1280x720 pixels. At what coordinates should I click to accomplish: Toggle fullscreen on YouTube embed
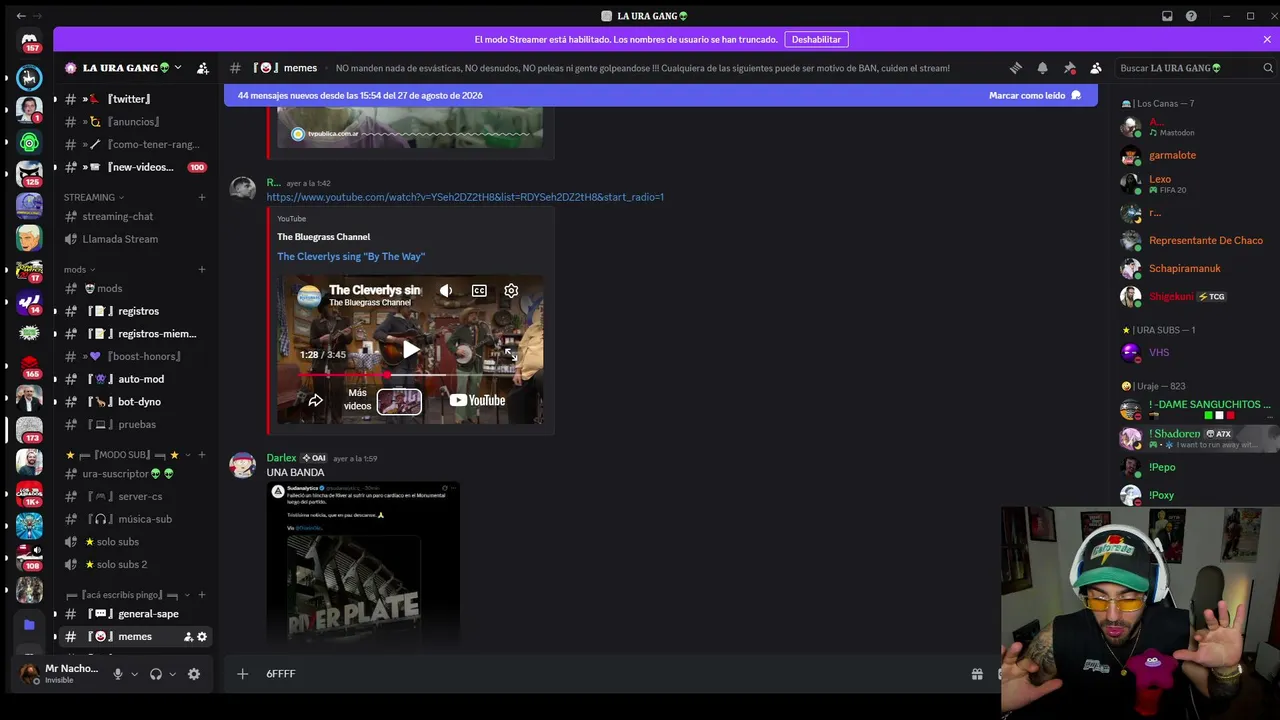(x=511, y=355)
